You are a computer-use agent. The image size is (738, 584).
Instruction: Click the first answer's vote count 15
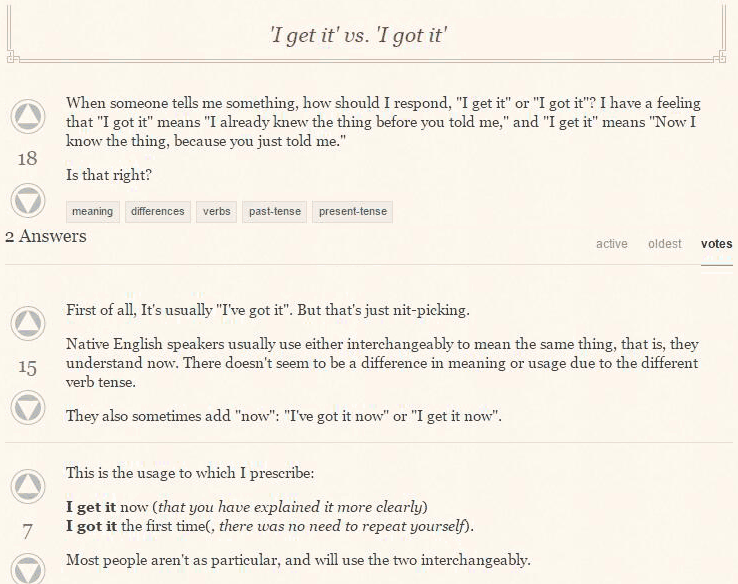27,367
